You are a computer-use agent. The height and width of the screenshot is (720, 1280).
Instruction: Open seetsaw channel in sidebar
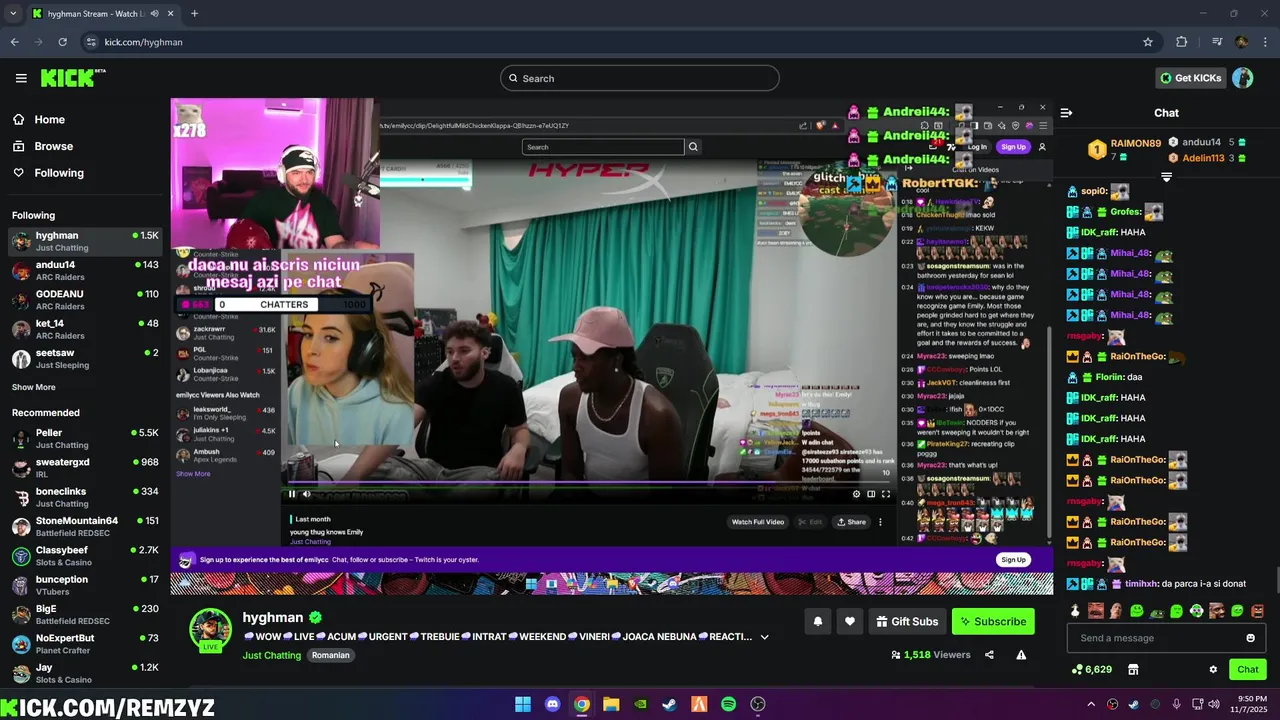[x=84, y=359]
